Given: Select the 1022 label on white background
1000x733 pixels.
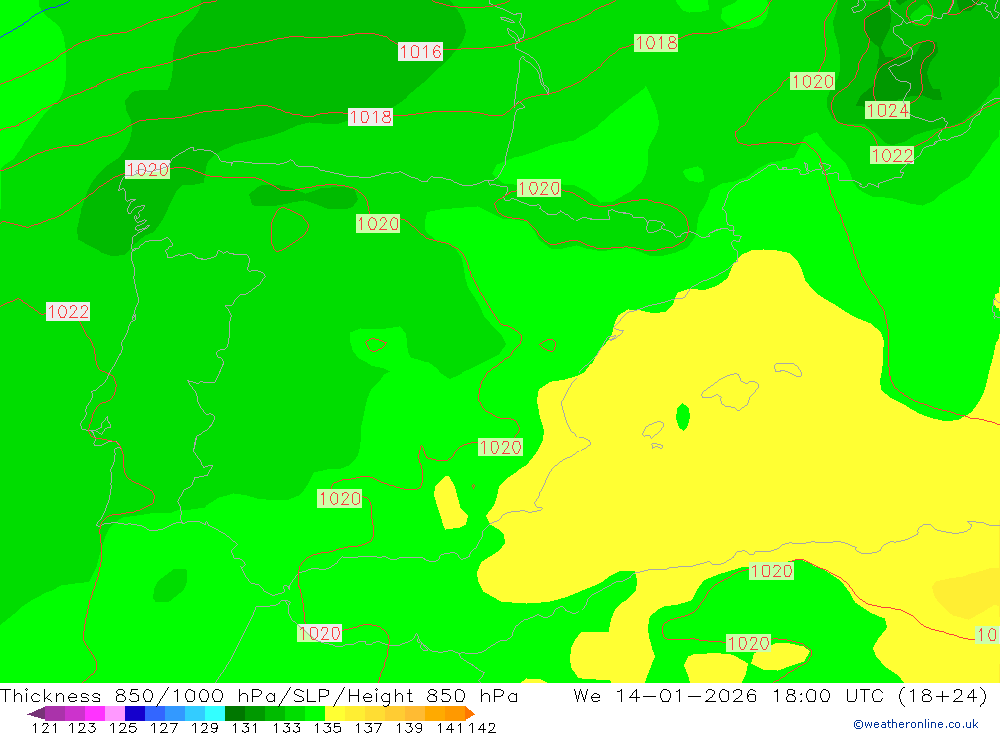Looking at the screenshot, I should coord(68,311).
